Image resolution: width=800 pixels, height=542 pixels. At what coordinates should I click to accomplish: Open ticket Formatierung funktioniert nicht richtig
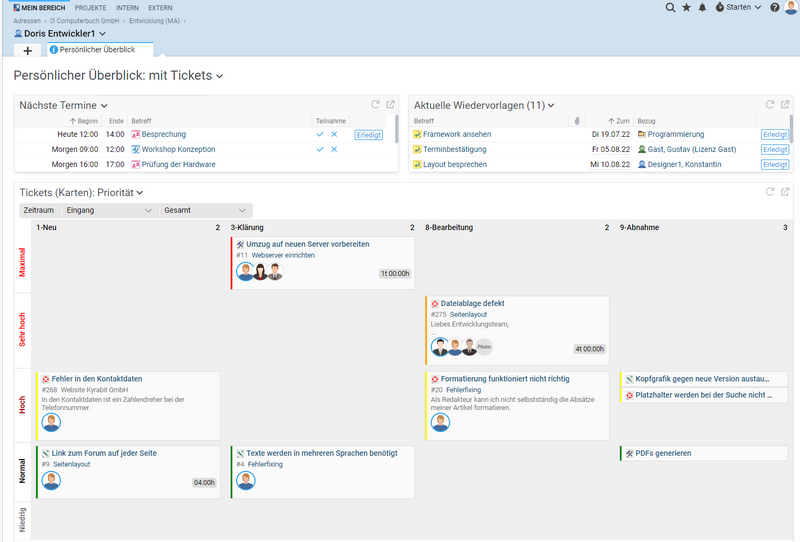[x=505, y=379]
